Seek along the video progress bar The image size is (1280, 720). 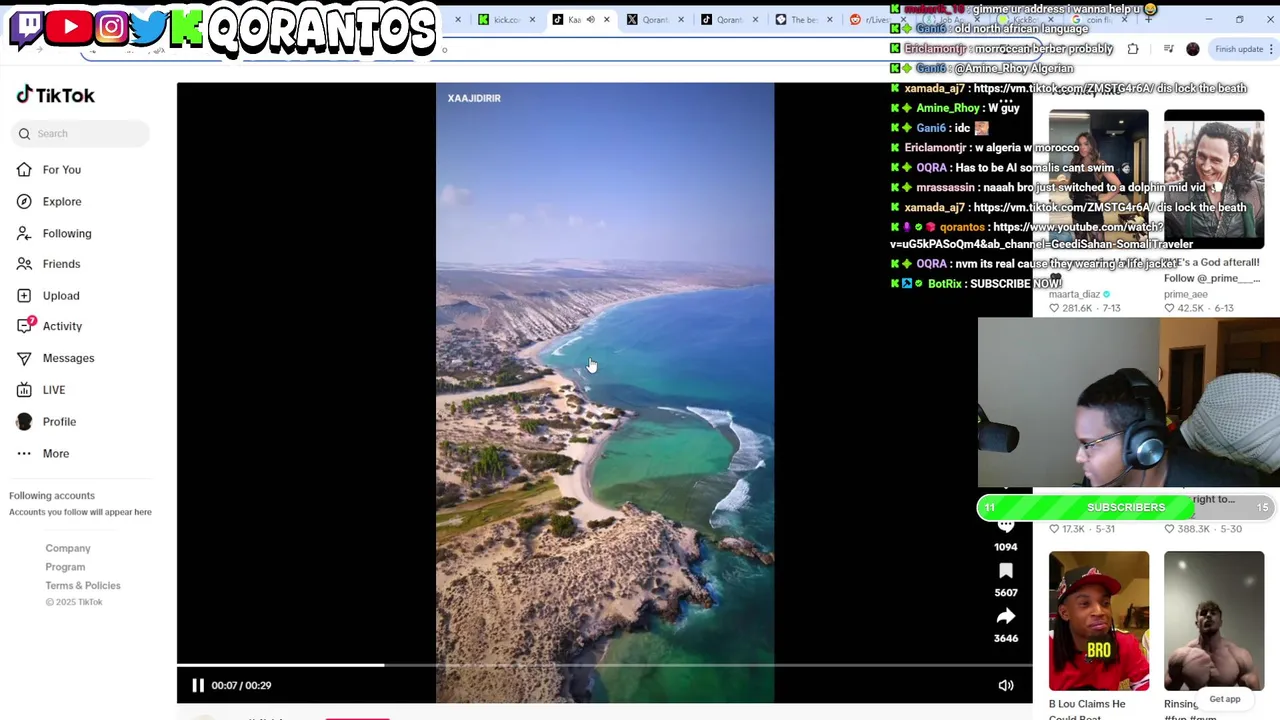point(604,665)
